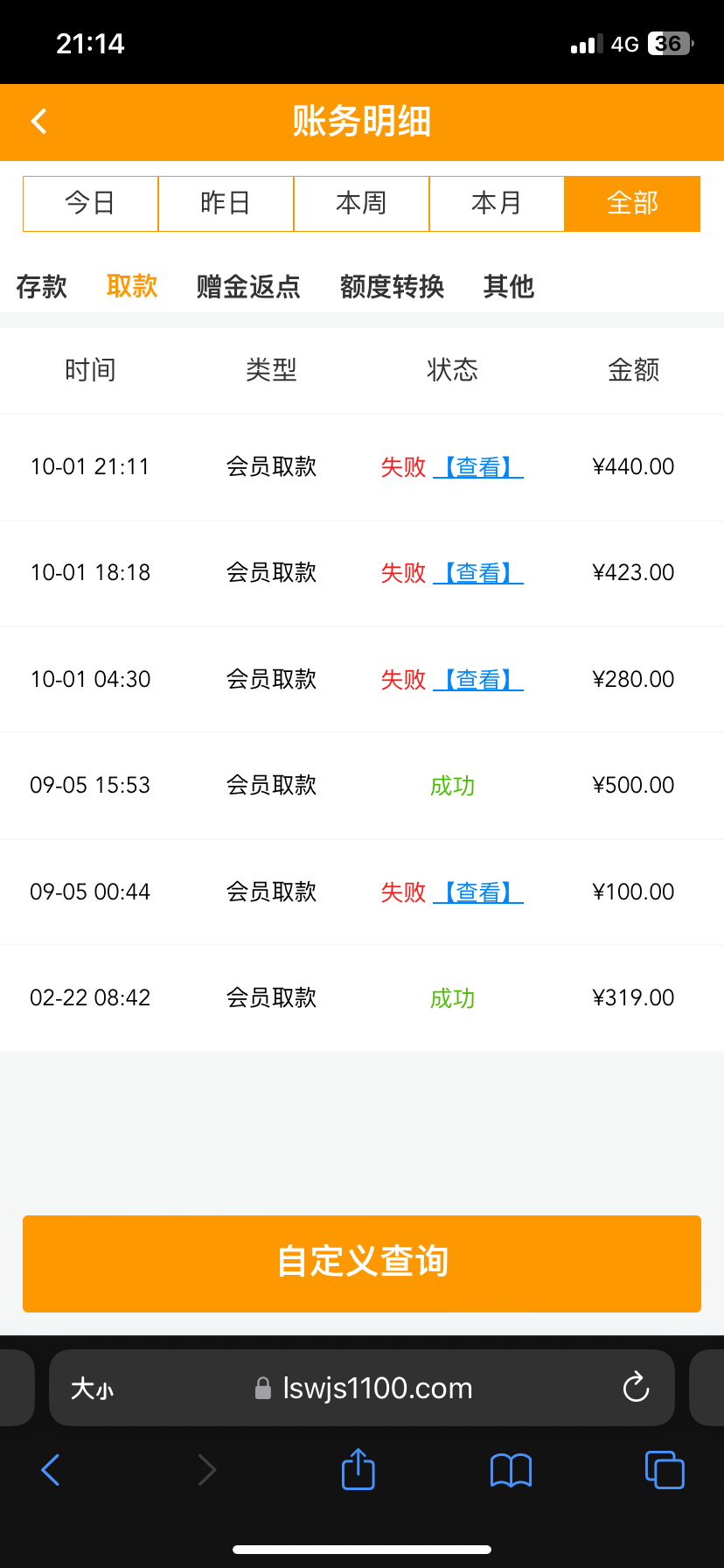Show open tabs overview icon
The height and width of the screenshot is (1568, 724).
[x=665, y=1470]
